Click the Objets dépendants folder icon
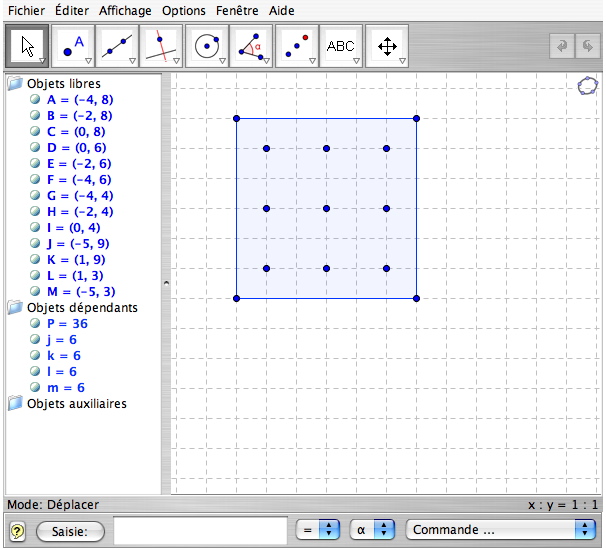The width and height of the screenshot is (606, 550). click(x=15, y=307)
